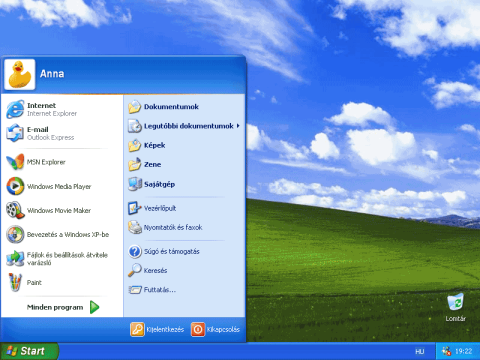This screenshot has height=360, width=480.
Task: Click the tray notification icon near clock
Action: pos(446,351)
